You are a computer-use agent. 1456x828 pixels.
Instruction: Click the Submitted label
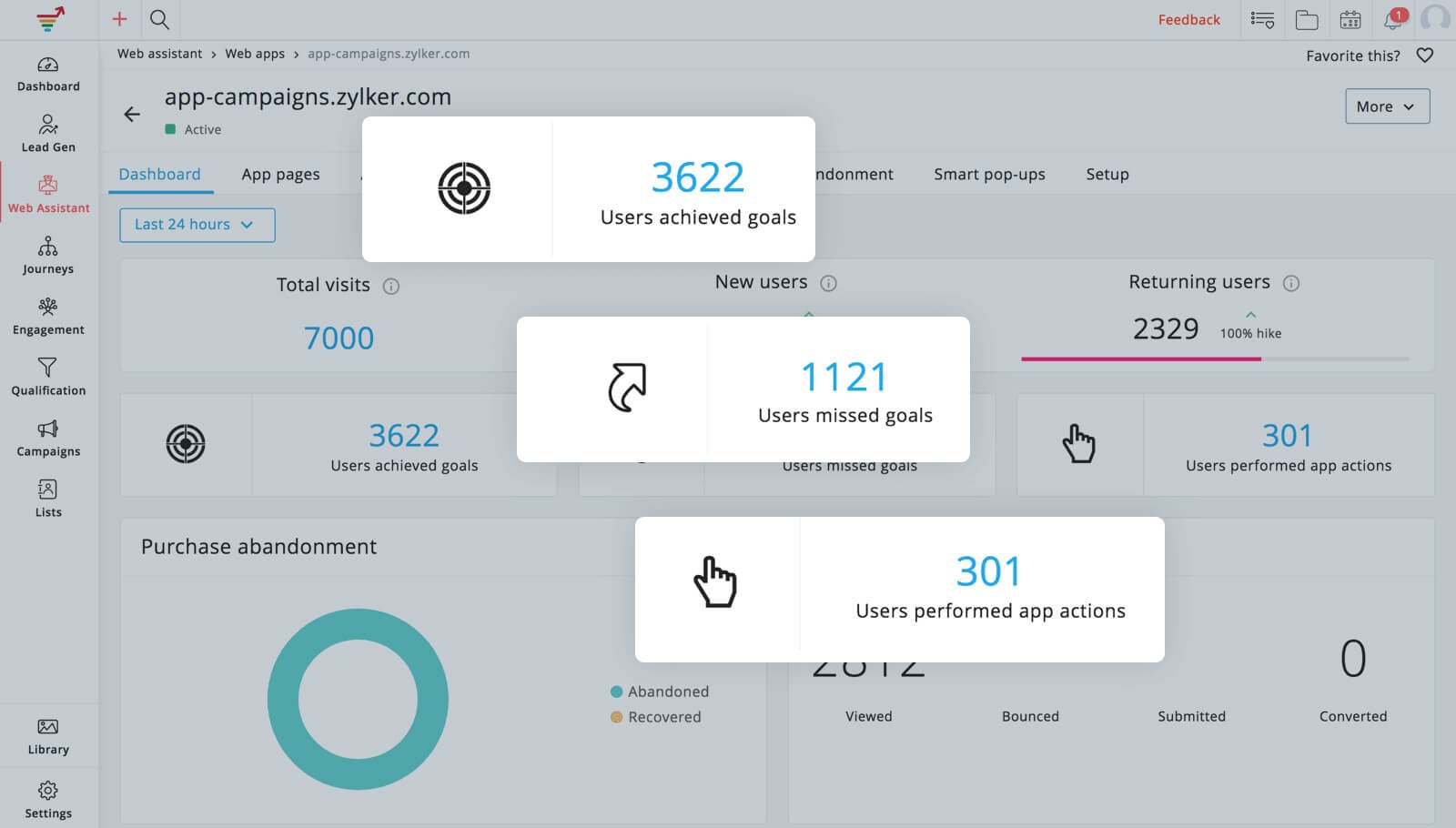point(1191,716)
